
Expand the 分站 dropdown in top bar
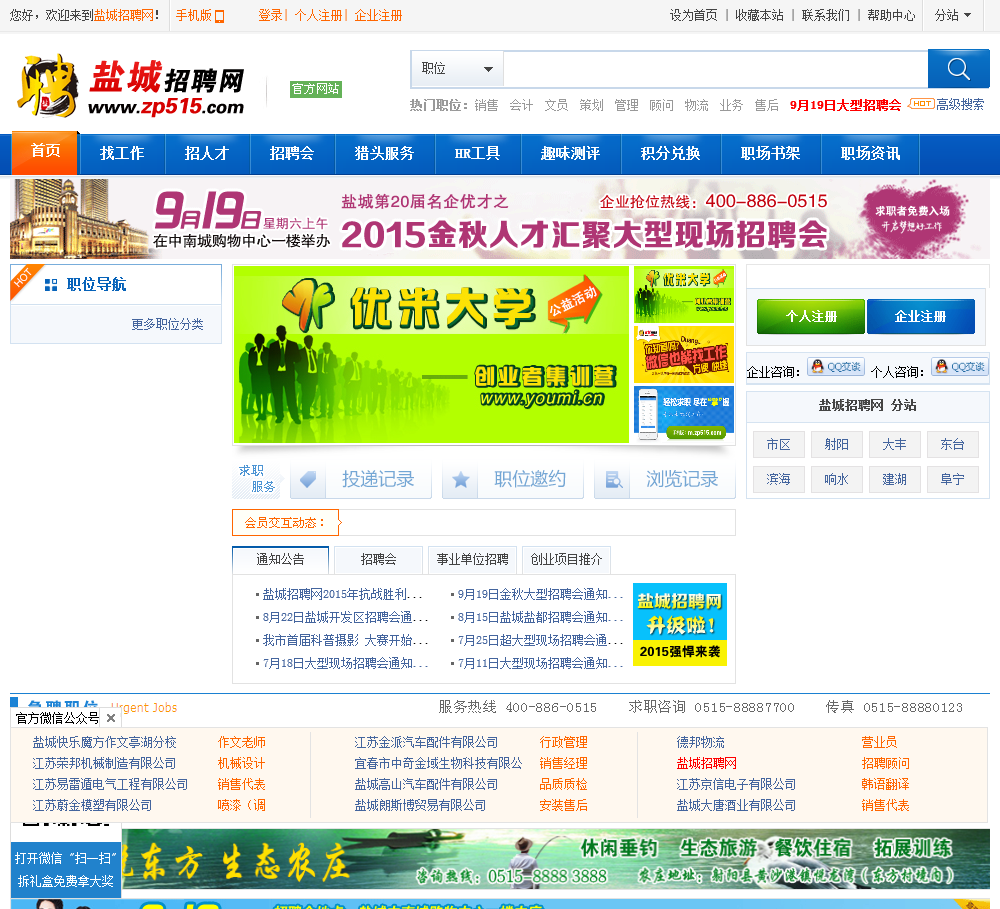(x=953, y=15)
